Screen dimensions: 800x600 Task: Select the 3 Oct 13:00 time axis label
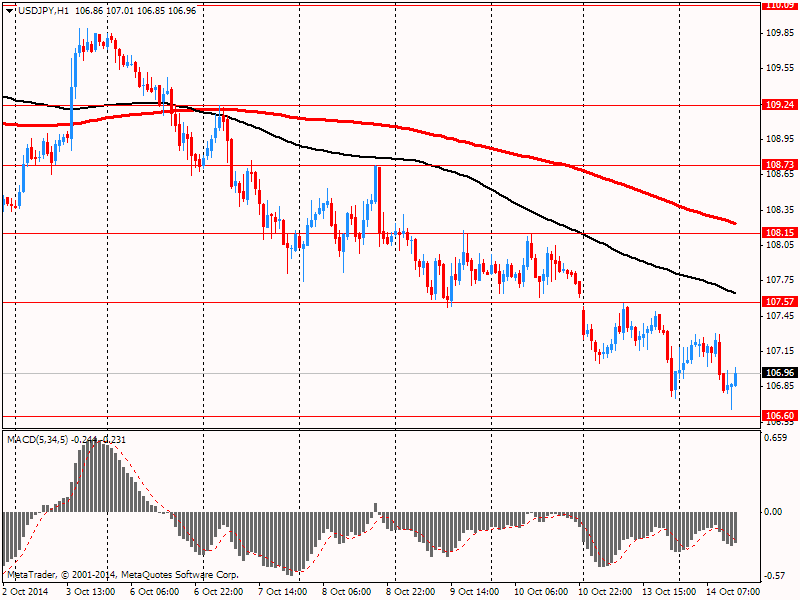90,592
